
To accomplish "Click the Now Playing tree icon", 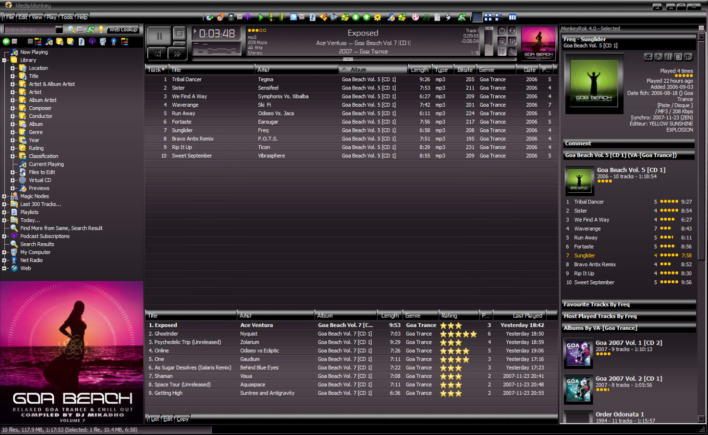I will pos(14,51).
